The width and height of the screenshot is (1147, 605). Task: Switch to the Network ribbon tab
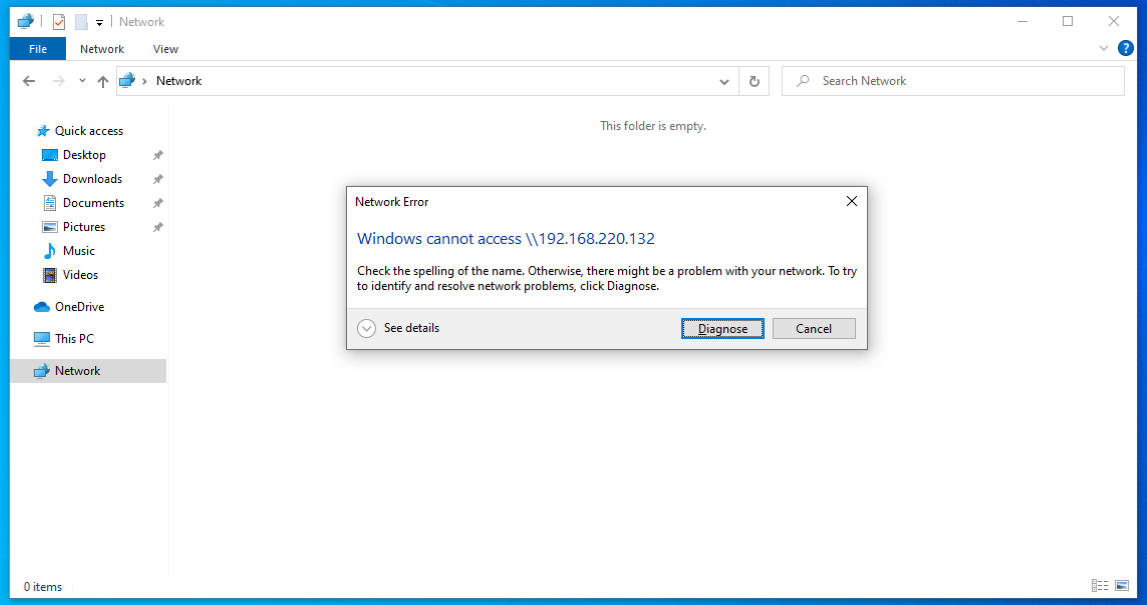pos(102,49)
